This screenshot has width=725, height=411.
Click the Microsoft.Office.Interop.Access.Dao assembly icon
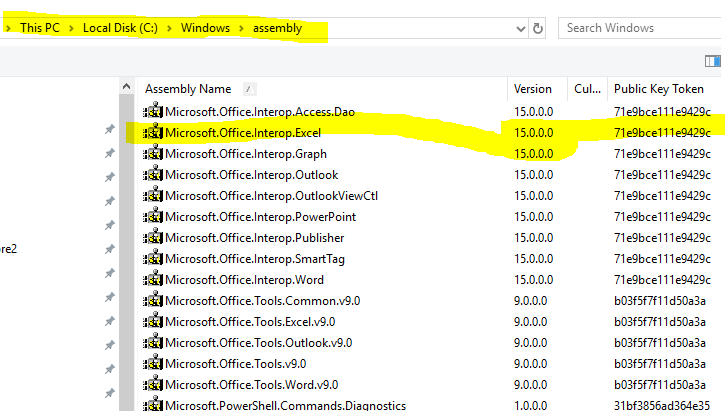[153, 111]
